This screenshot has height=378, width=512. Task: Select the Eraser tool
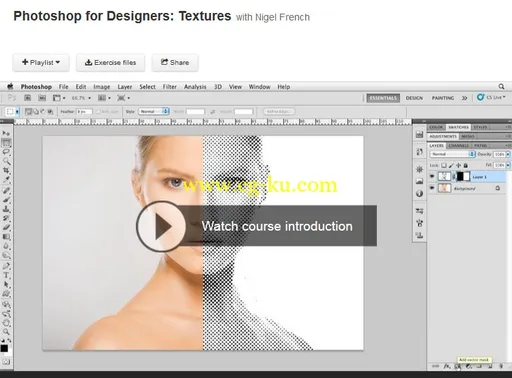coord(6,228)
